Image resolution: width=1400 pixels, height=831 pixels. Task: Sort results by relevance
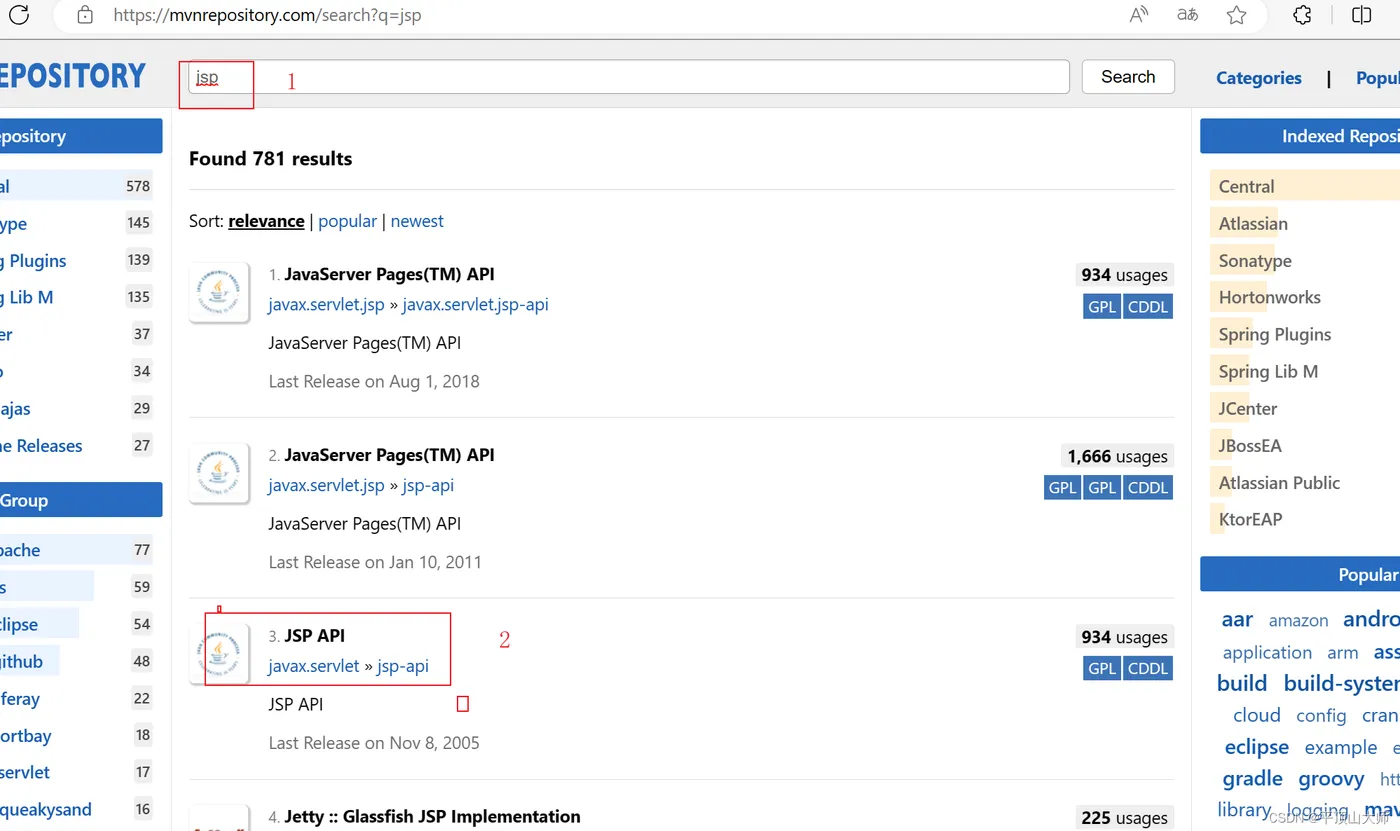pos(266,221)
